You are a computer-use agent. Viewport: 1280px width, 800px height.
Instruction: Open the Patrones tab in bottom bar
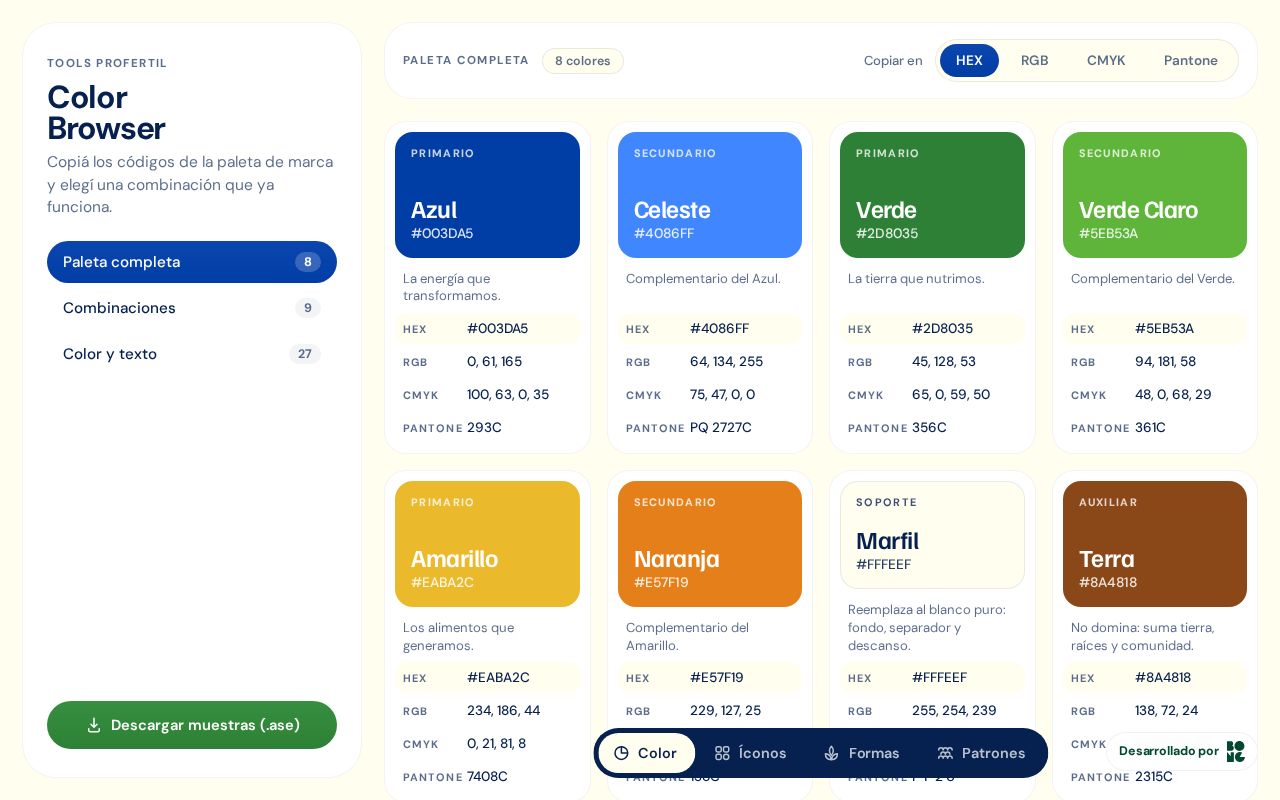(981, 753)
